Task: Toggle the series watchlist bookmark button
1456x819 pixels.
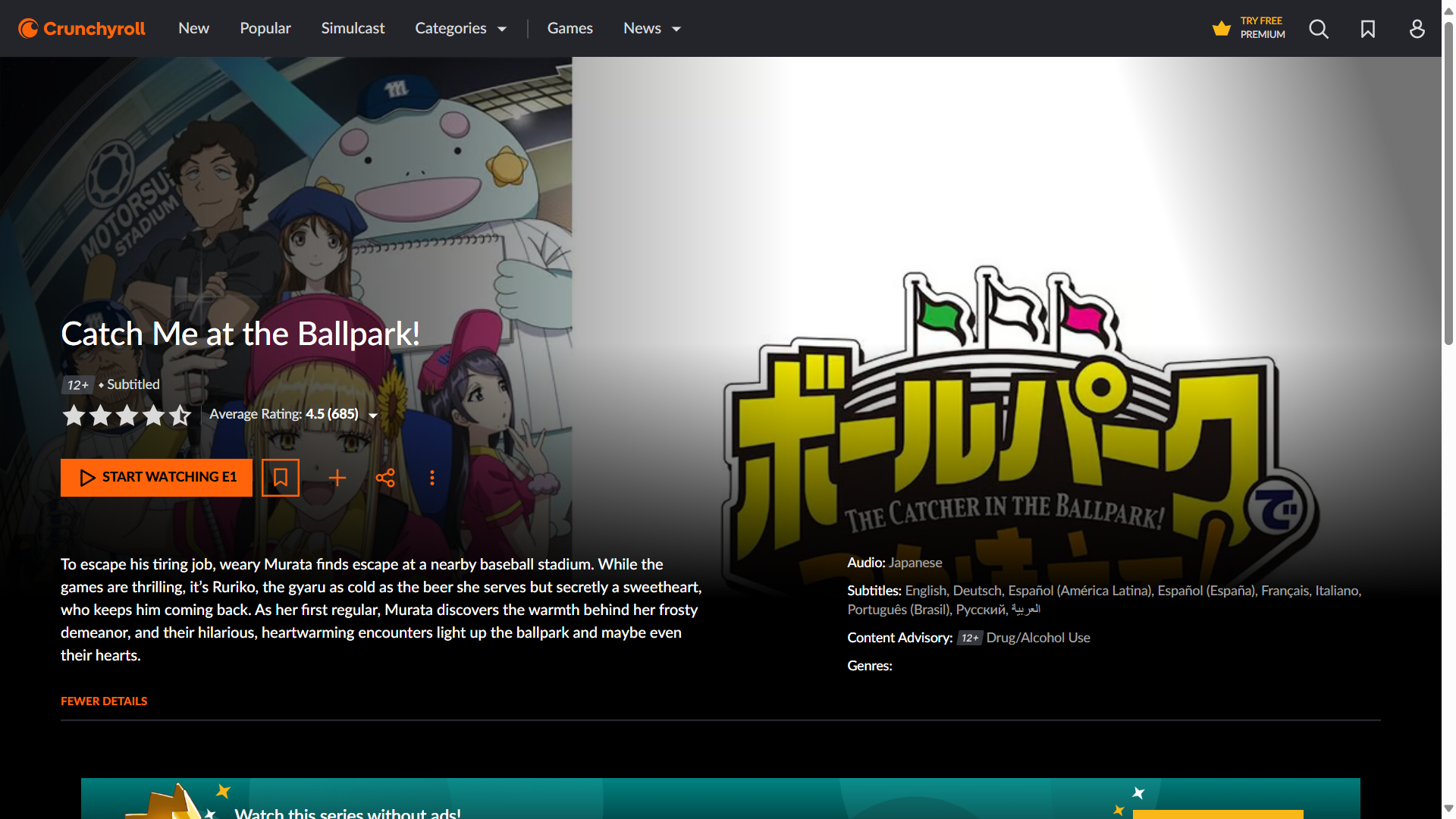Action: (281, 478)
